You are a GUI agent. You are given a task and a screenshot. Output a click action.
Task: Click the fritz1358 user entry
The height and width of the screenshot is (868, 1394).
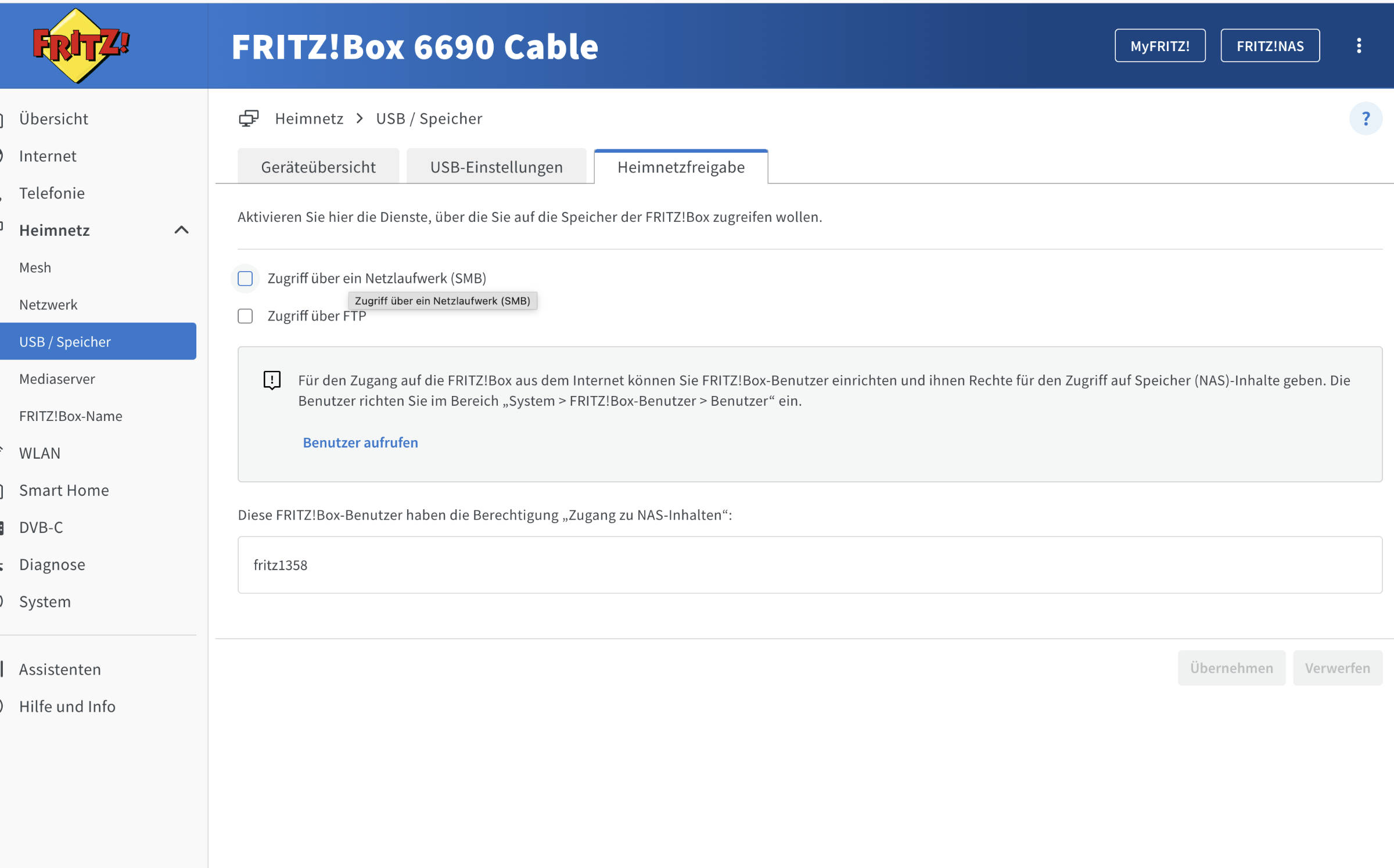pos(281,564)
